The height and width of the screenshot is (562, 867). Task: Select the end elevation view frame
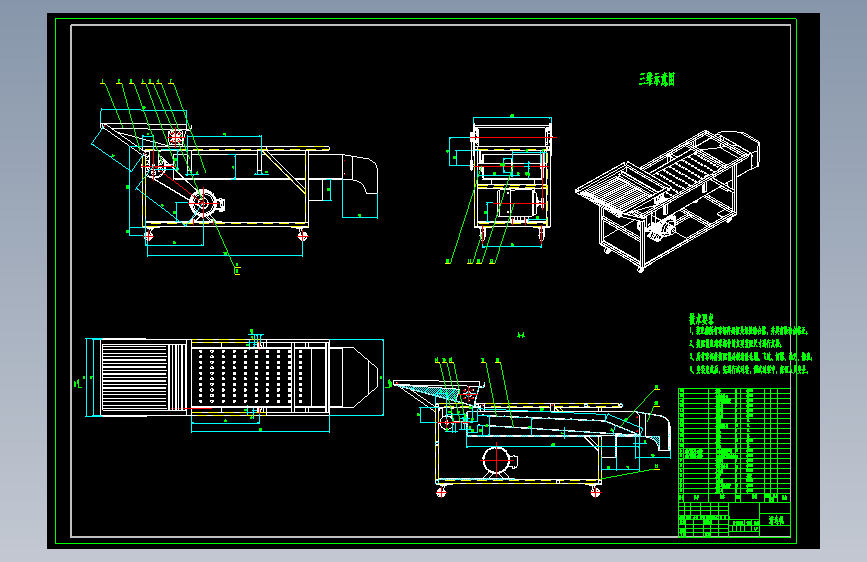pyautogui.click(x=511, y=180)
